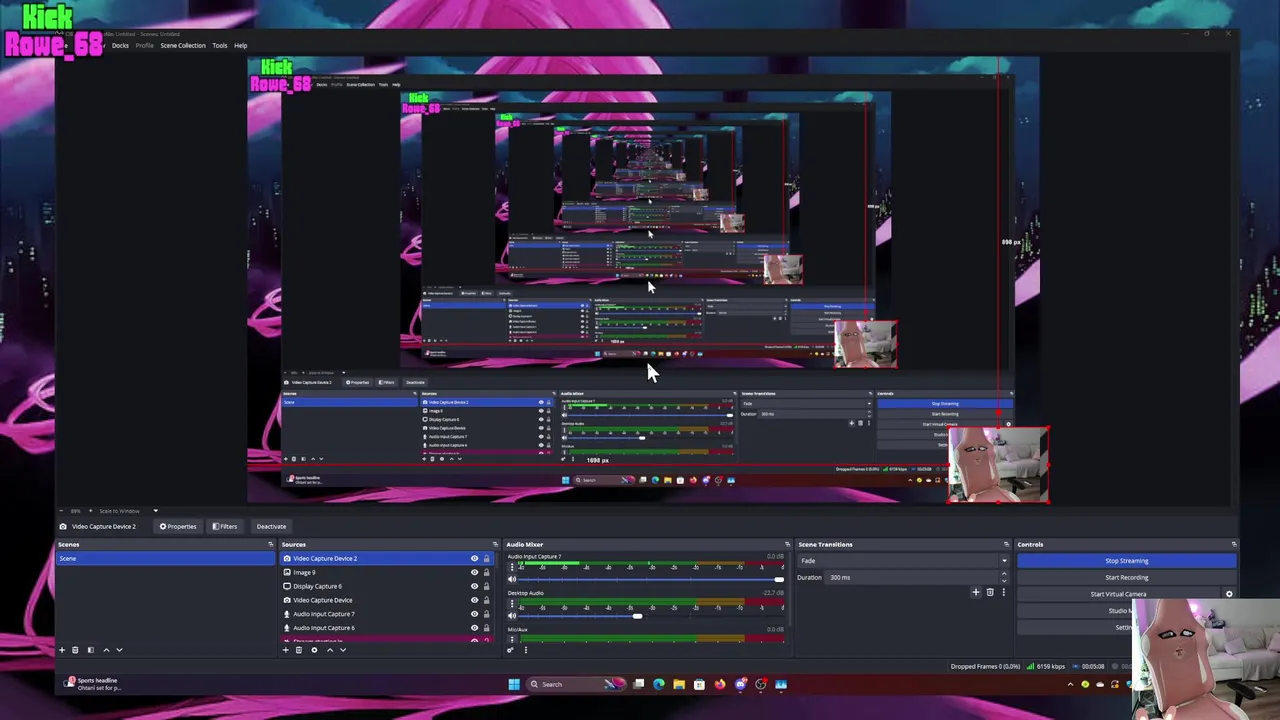The width and height of the screenshot is (1280, 720).
Task: Add a new source with plus icon
Action: (285, 650)
